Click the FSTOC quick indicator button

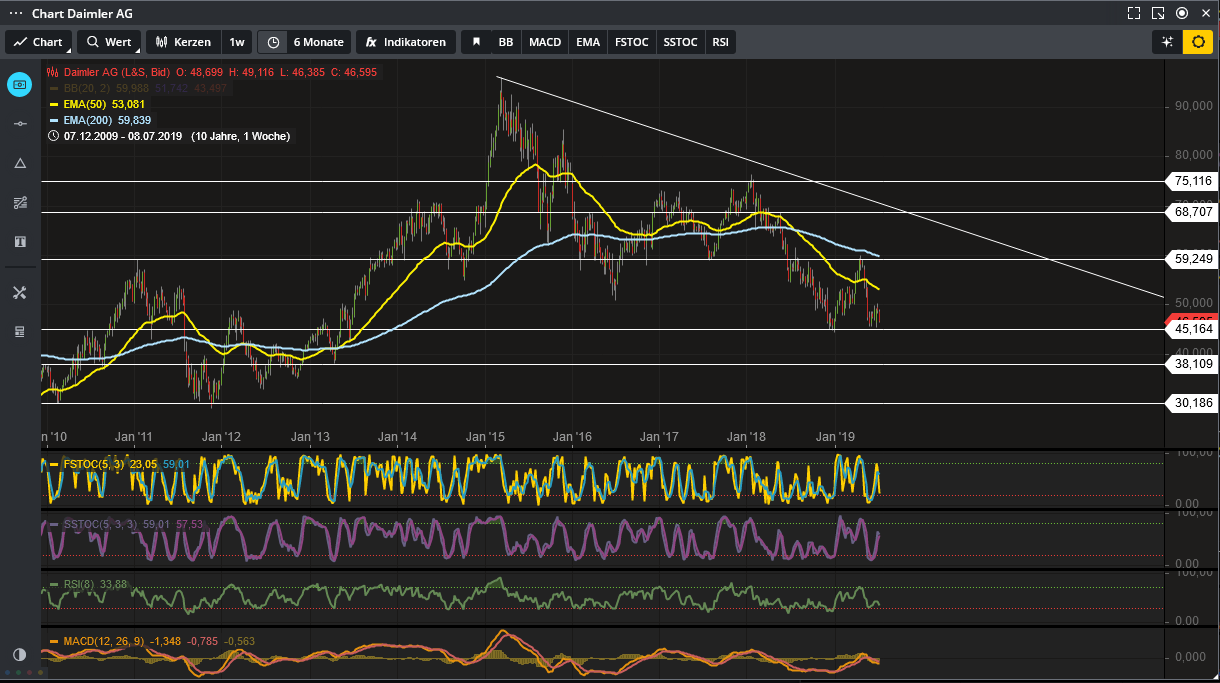[x=631, y=42]
